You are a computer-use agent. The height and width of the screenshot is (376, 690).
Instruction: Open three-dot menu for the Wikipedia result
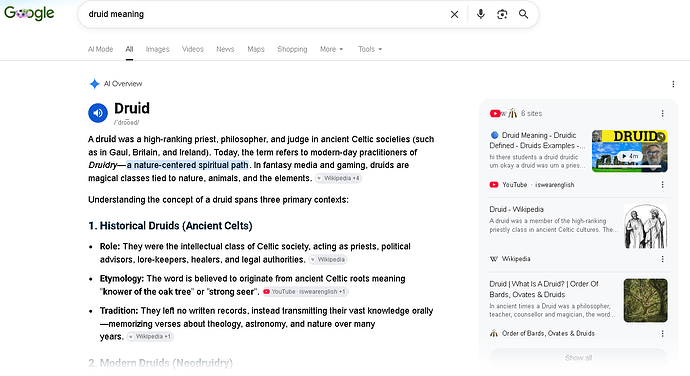(x=662, y=259)
